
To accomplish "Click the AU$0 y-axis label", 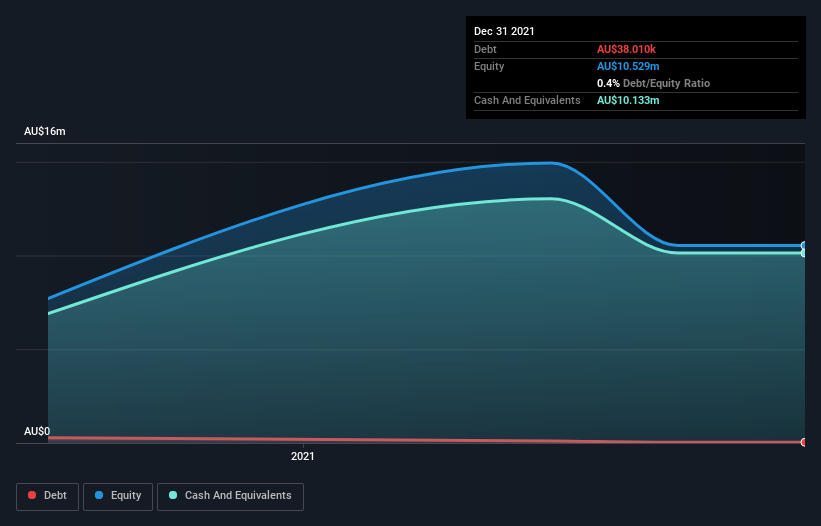I will tap(37, 431).
